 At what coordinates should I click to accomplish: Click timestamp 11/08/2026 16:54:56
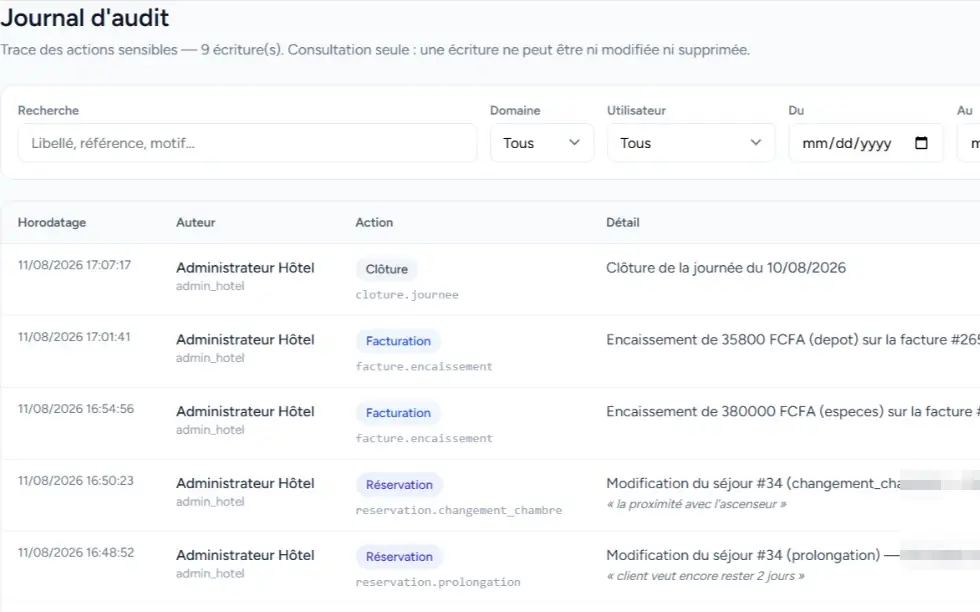(76, 409)
